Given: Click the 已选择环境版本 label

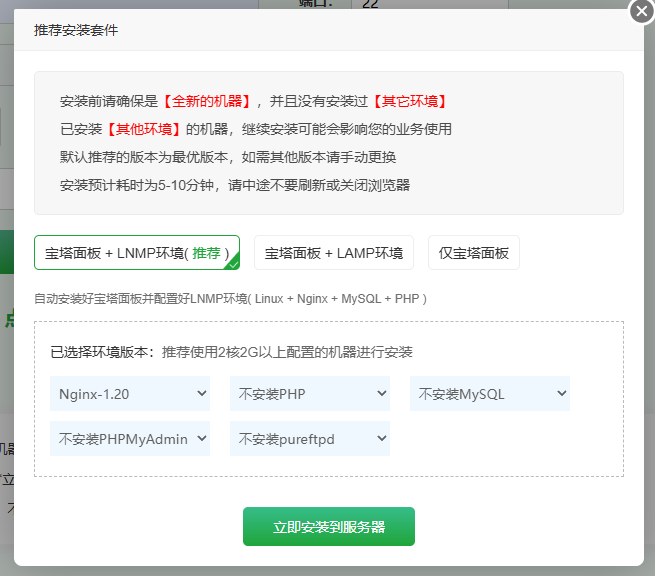Looking at the screenshot, I should point(104,352).
